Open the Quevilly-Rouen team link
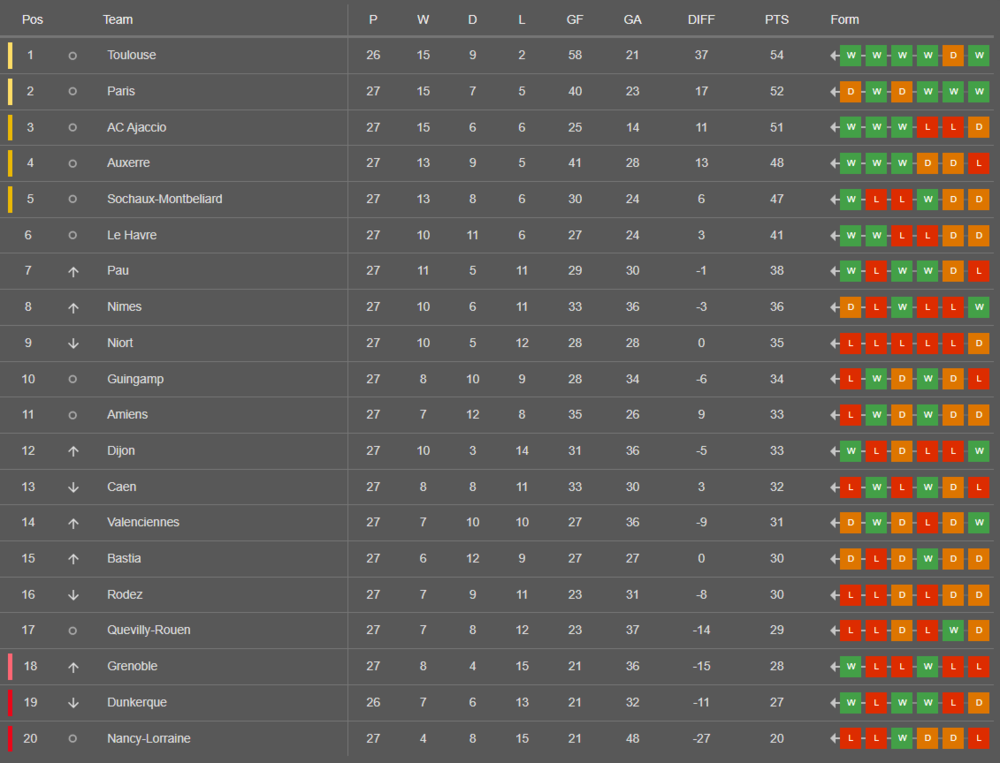The image size is (1000, 763). [x=149, y=630]
